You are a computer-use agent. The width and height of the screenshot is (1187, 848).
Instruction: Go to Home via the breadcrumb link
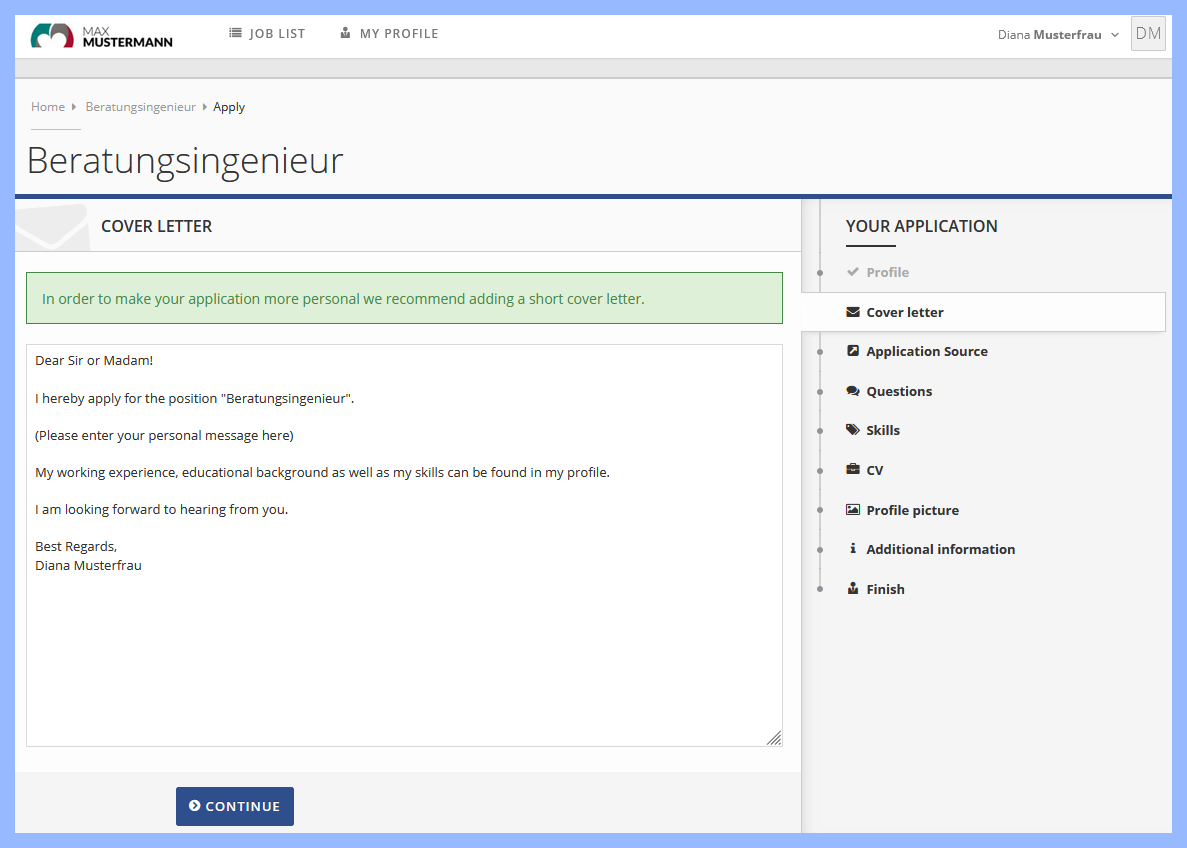pos(48,106)
